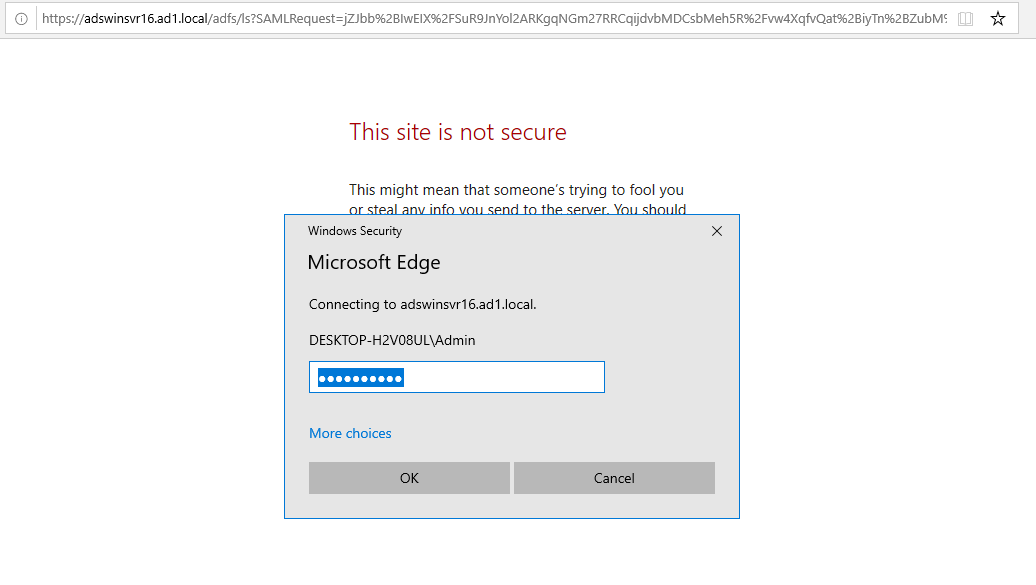Click the site information icon in address bar
The width and height of the screenshot is (1036, 585).
click(x=21, y=19)
